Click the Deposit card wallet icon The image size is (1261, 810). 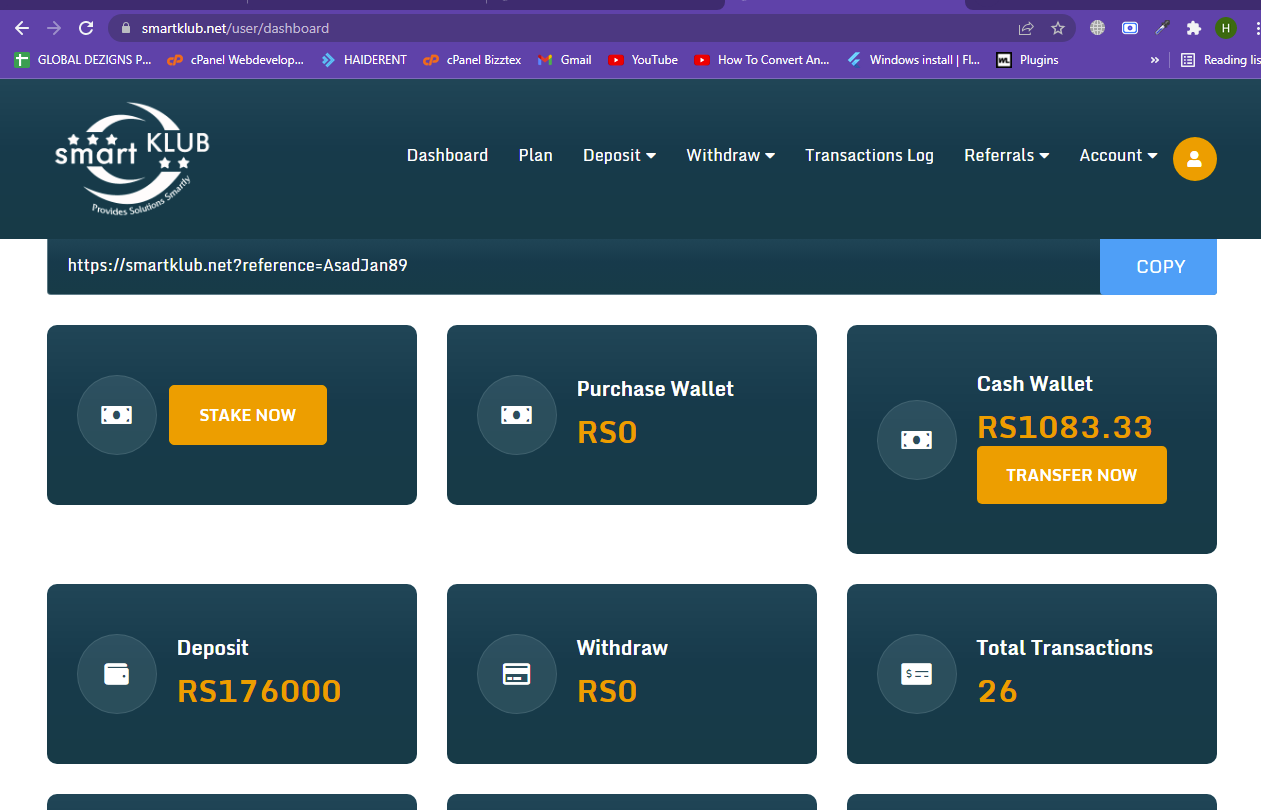tap(117, 674)
